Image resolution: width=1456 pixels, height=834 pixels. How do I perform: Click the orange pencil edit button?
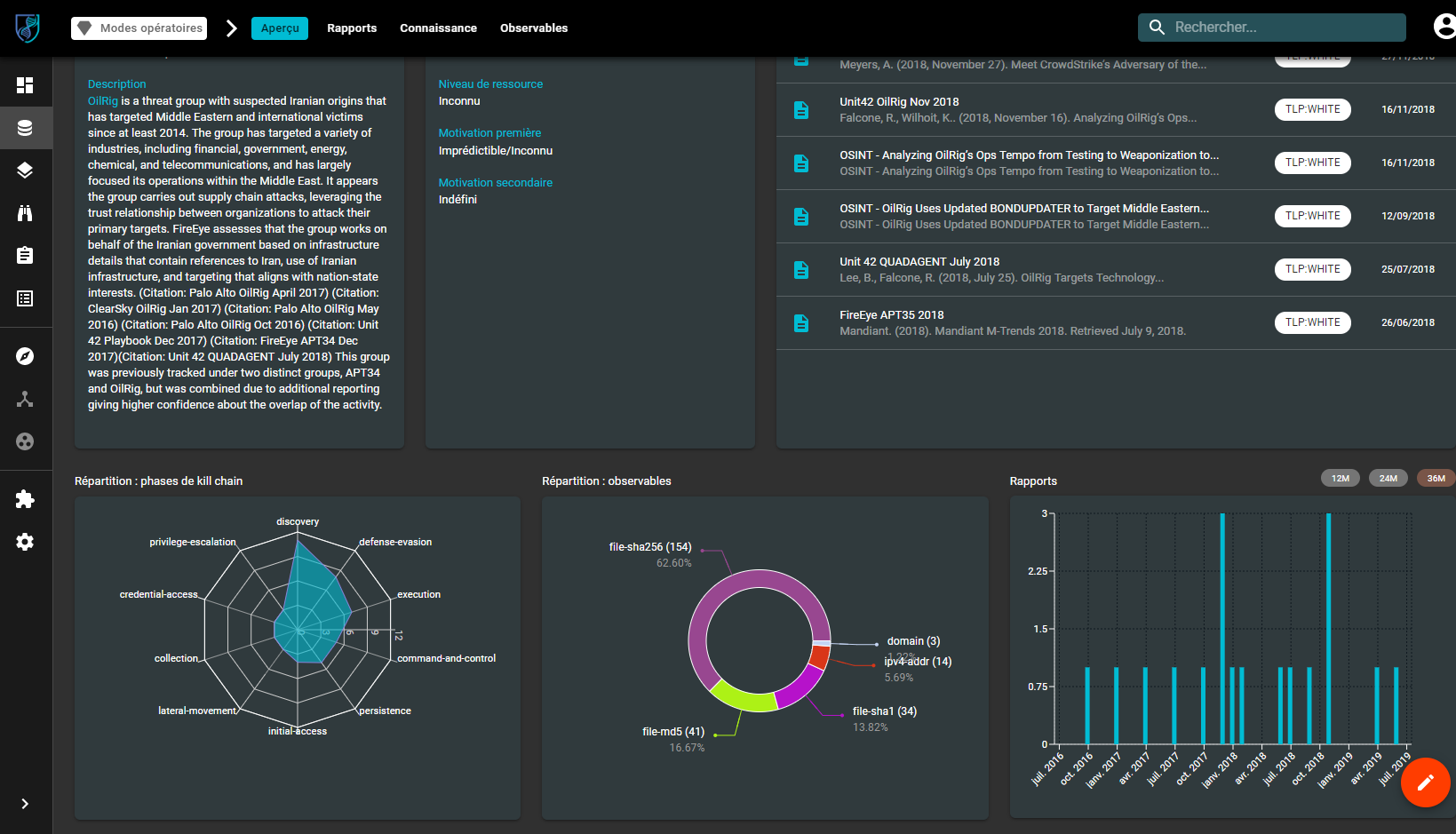[1425, 782]
